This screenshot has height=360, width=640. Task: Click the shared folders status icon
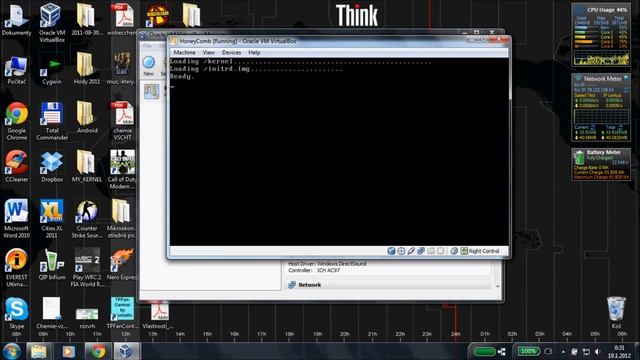(431, 251)
